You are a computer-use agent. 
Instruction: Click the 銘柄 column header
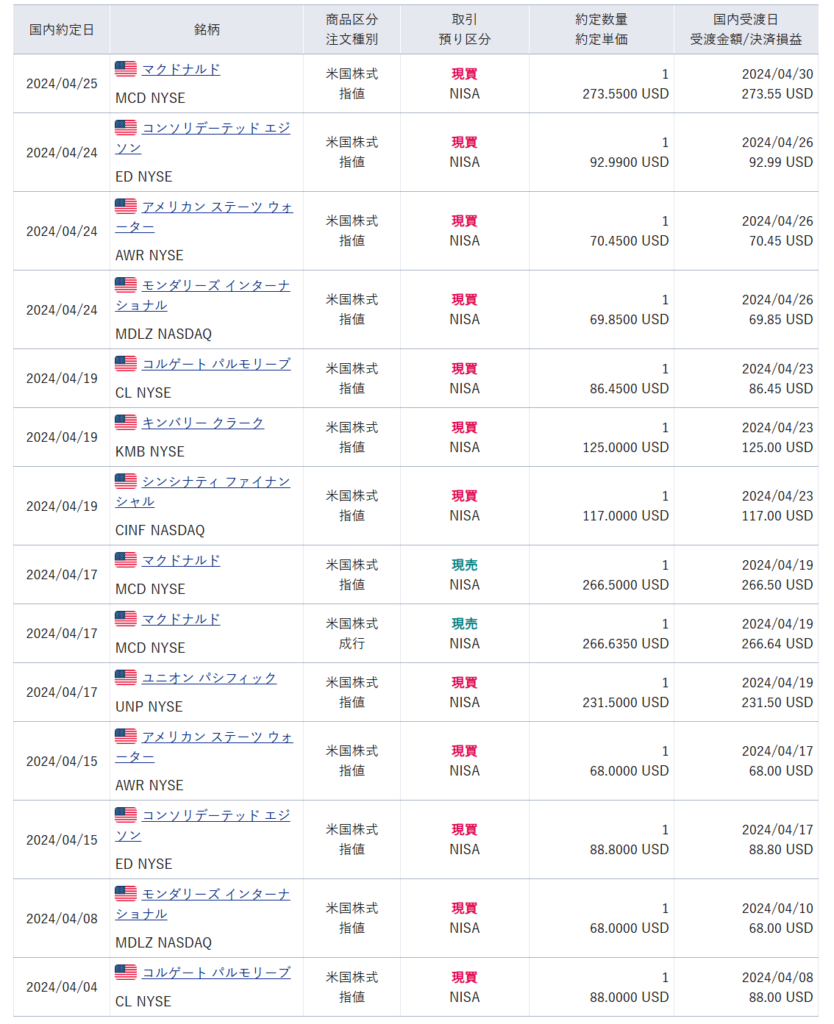click(207, 29)
